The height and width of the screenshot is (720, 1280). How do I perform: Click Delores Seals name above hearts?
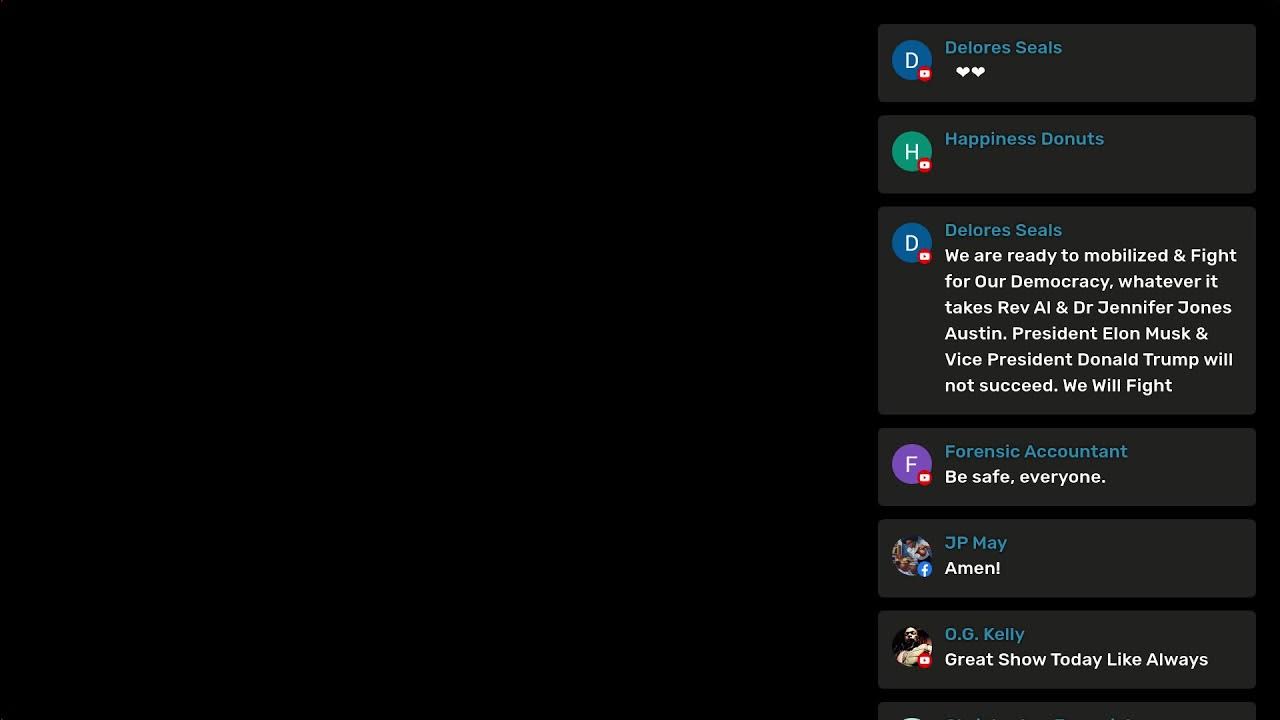coord(1003,47)
